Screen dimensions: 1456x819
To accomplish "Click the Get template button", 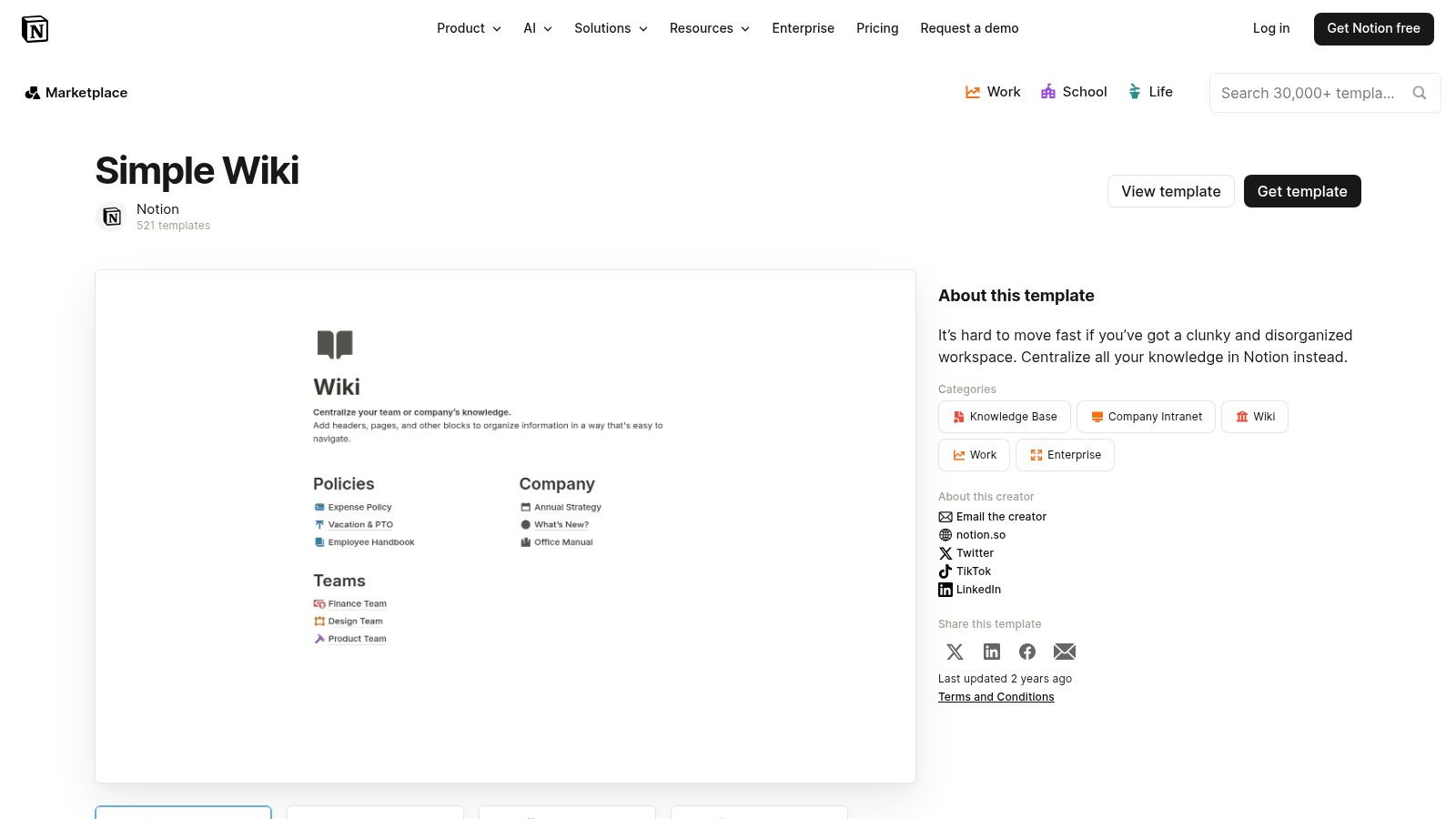I will click(1302, 191).
